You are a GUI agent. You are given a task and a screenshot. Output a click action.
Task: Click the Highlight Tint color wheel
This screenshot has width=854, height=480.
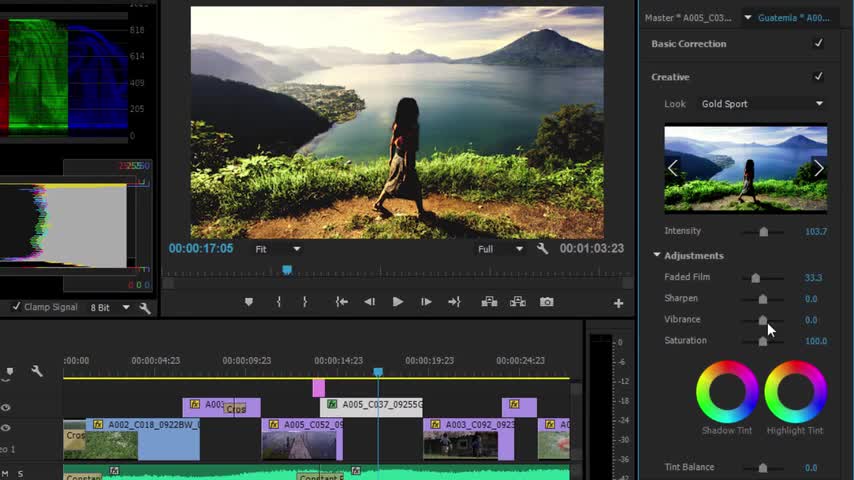pos(795,392)
